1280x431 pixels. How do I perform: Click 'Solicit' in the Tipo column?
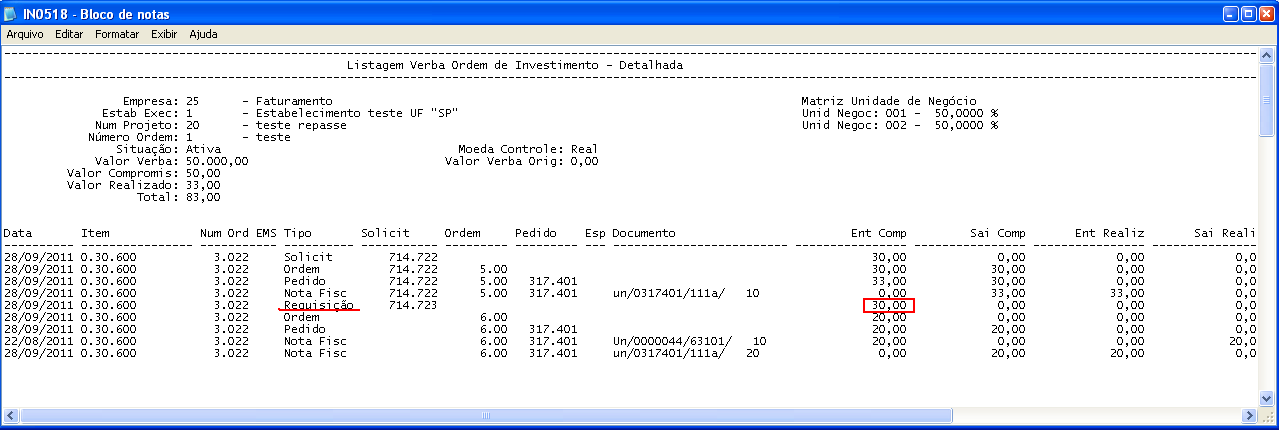308,257
